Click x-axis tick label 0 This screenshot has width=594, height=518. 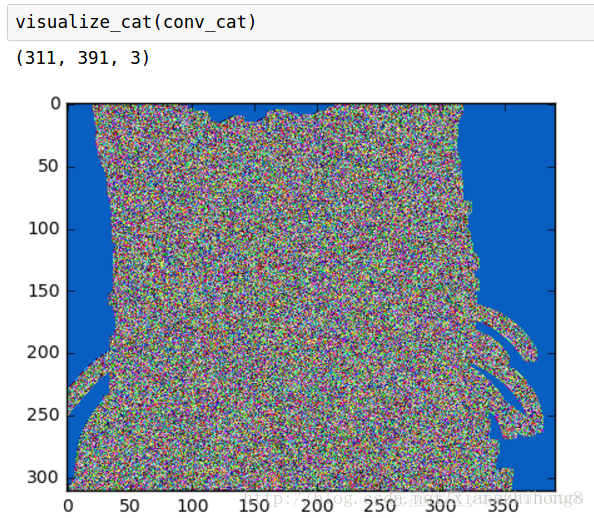68,506
